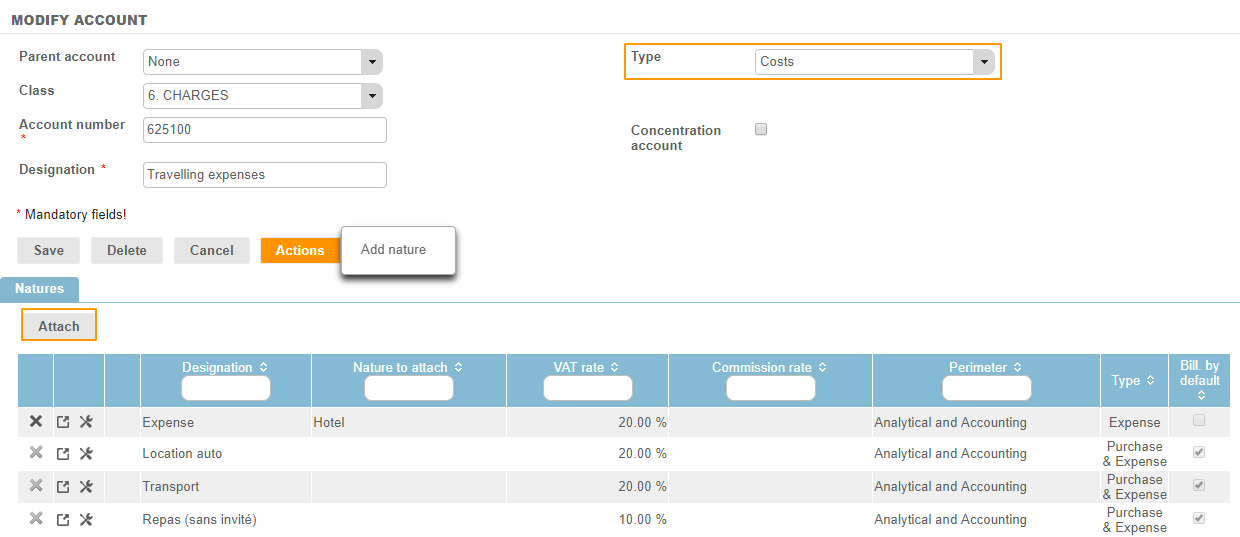Screen dimensions: 1240x537
Task: Choose Add nature from the Actions menu
Action: click(x=393, y=250)
